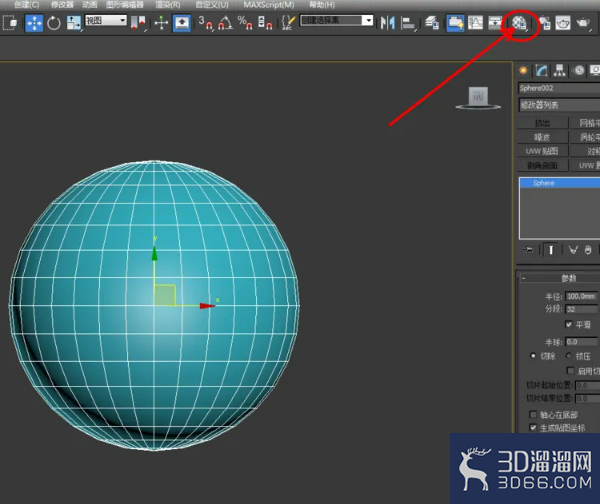Toggle the 生成贴图坐标 checkbox

tap(533, 427)
